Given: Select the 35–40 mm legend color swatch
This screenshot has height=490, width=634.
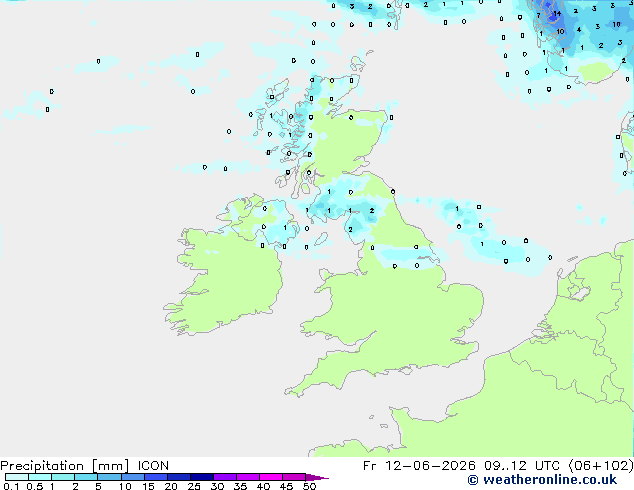Looking at the screenshot, I should click(248, 477).
